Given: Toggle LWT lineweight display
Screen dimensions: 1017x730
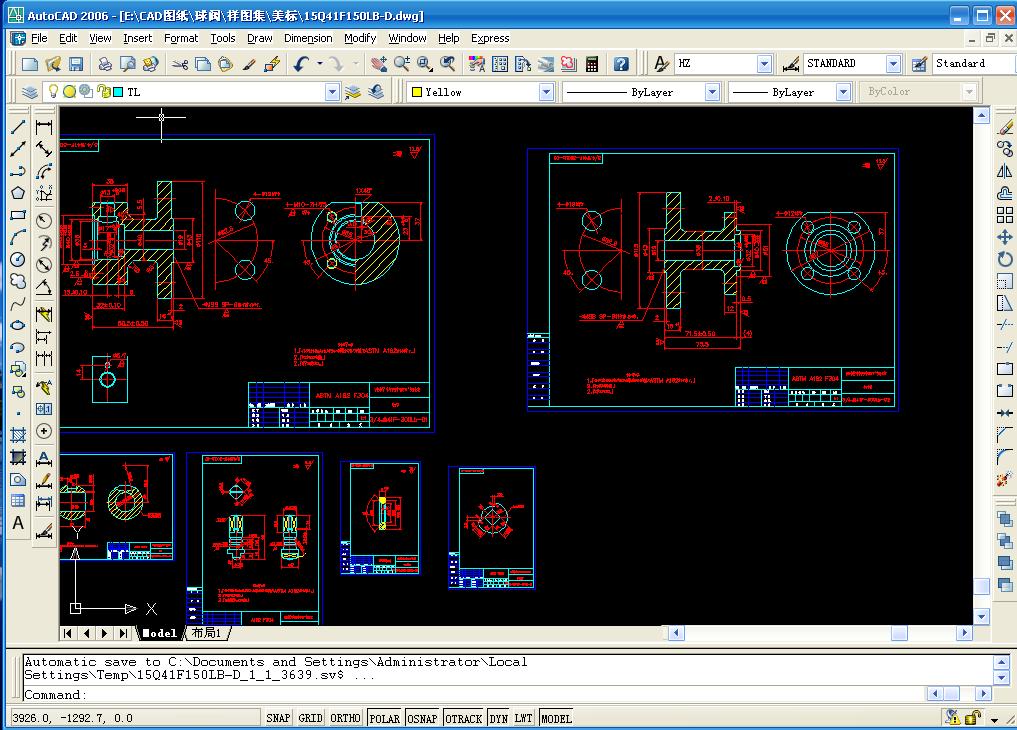Looking at the screenshot, I should (523, 718).
